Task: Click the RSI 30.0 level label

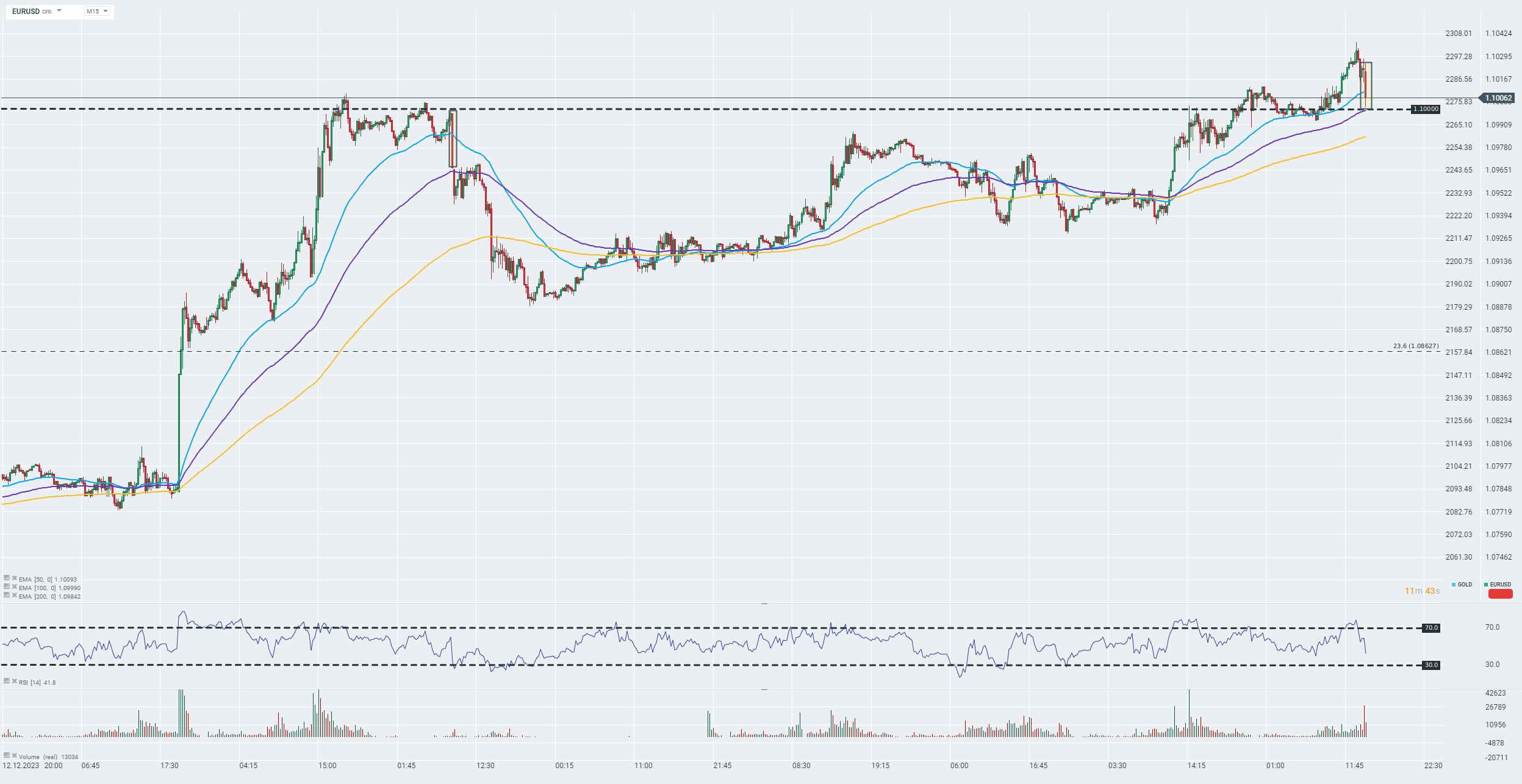Action: [x=1430, y=665]
